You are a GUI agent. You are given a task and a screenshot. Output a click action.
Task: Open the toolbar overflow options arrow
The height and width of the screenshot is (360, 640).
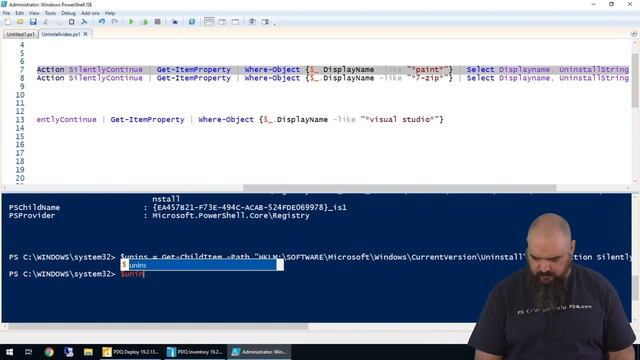275,23
